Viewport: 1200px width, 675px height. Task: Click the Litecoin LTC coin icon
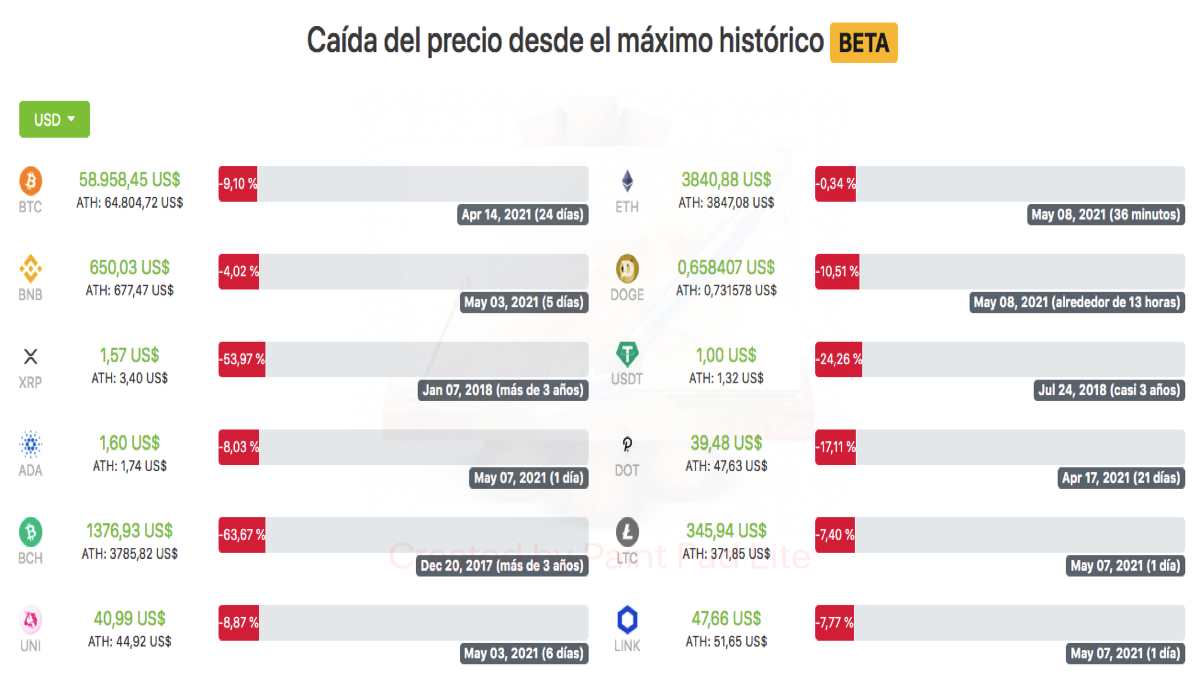pyautogui.click(x=627, y=532)
